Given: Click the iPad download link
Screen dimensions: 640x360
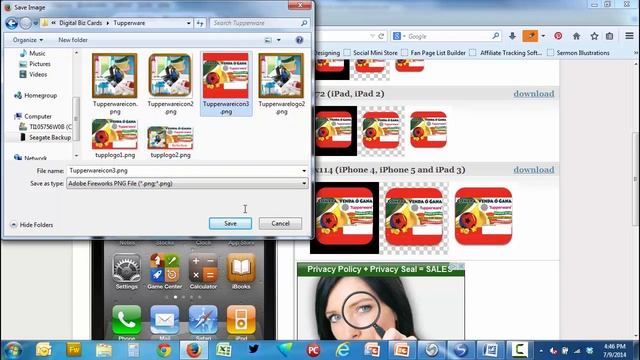Looking at the screenshot, I should coord(533,93).
